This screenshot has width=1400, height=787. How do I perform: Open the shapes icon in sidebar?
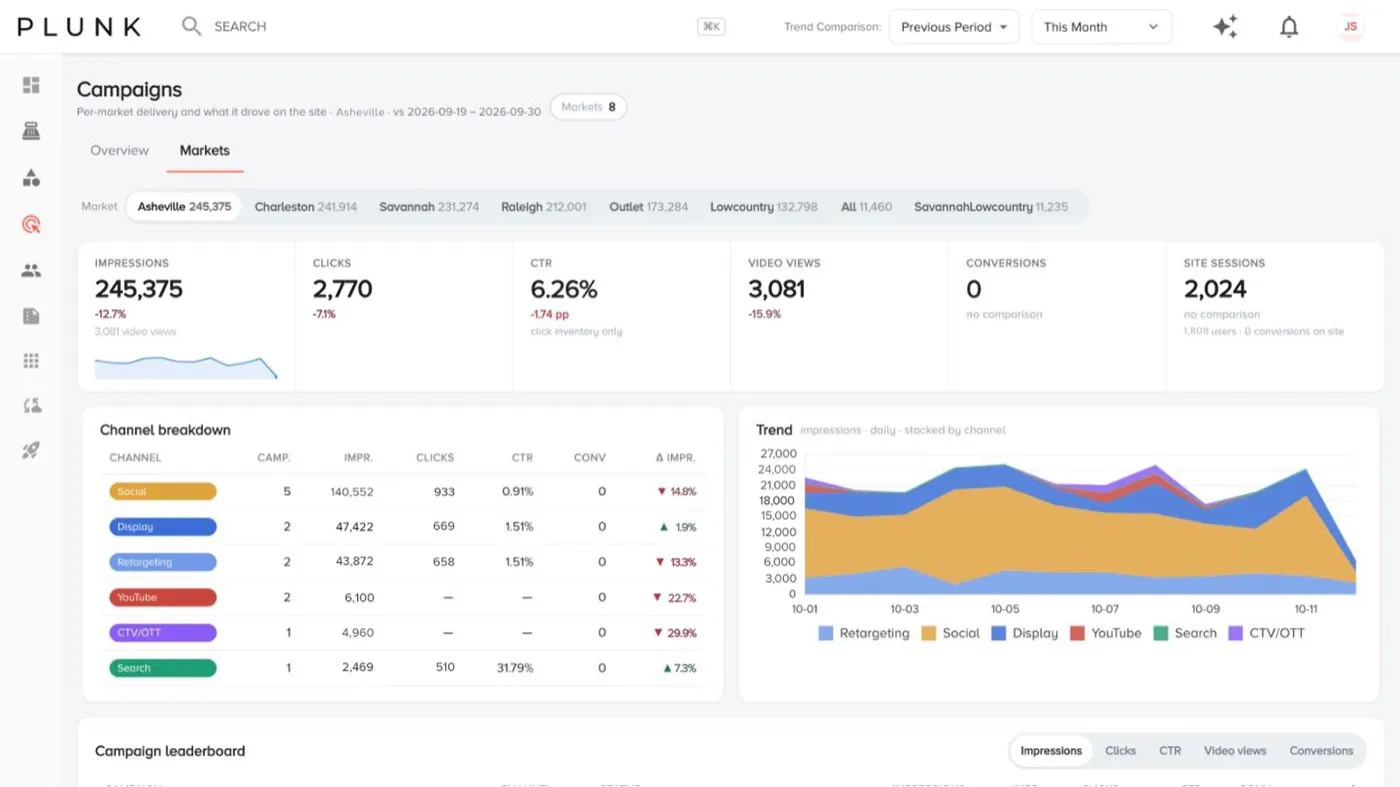click(x=31, y=178)
